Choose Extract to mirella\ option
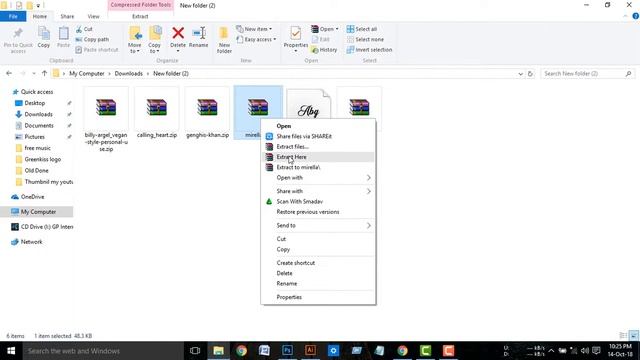Image resolution: width=640 pixels, height=360 pixels. tap(318, 167)
